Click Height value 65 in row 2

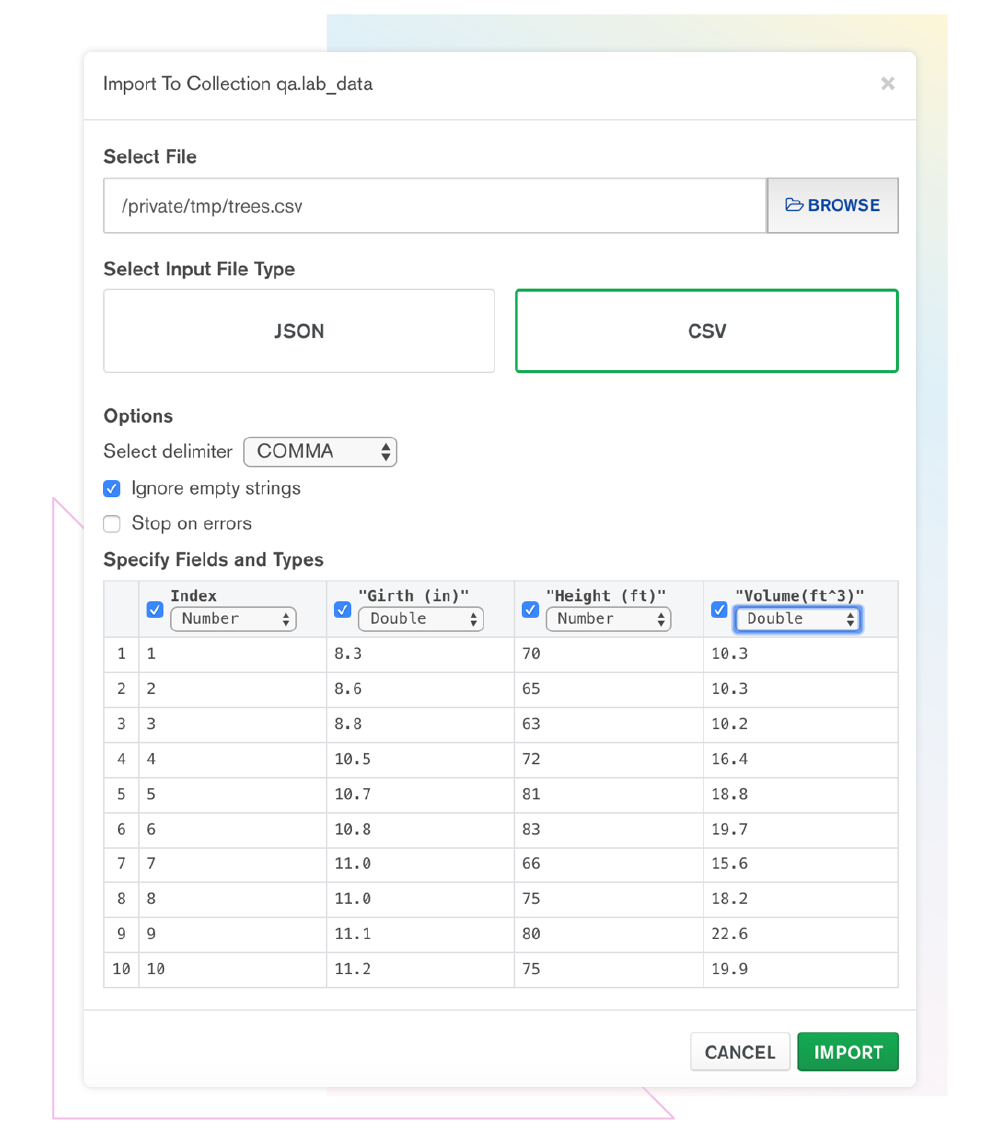(531, 689)
